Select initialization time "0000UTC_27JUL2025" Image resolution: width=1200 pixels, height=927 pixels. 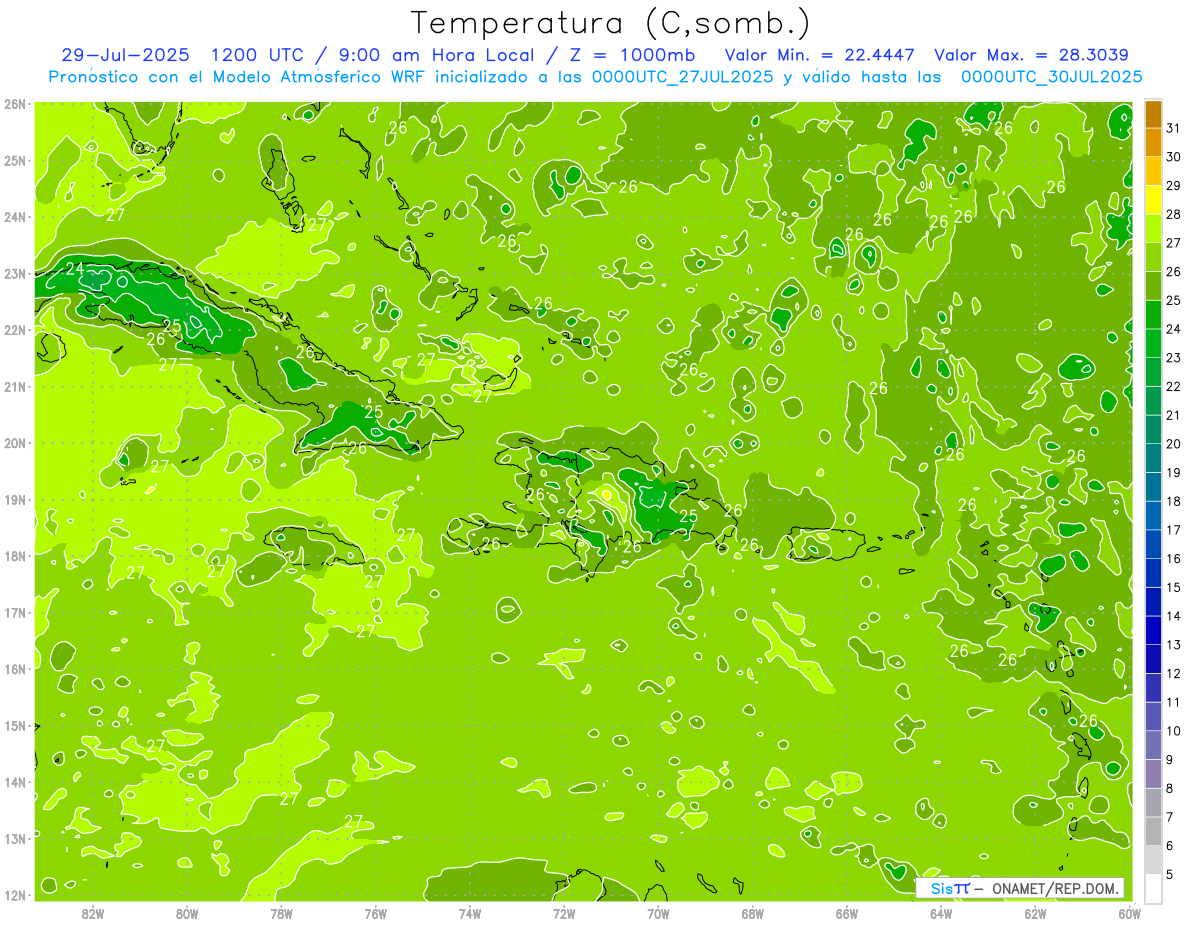(682, 76)
